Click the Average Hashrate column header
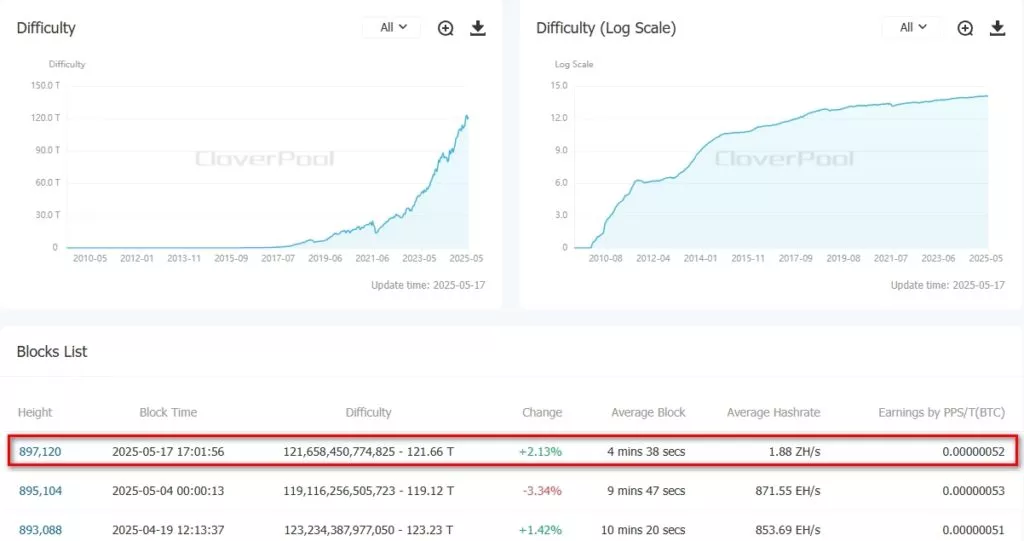 click(x=773, y=412)
